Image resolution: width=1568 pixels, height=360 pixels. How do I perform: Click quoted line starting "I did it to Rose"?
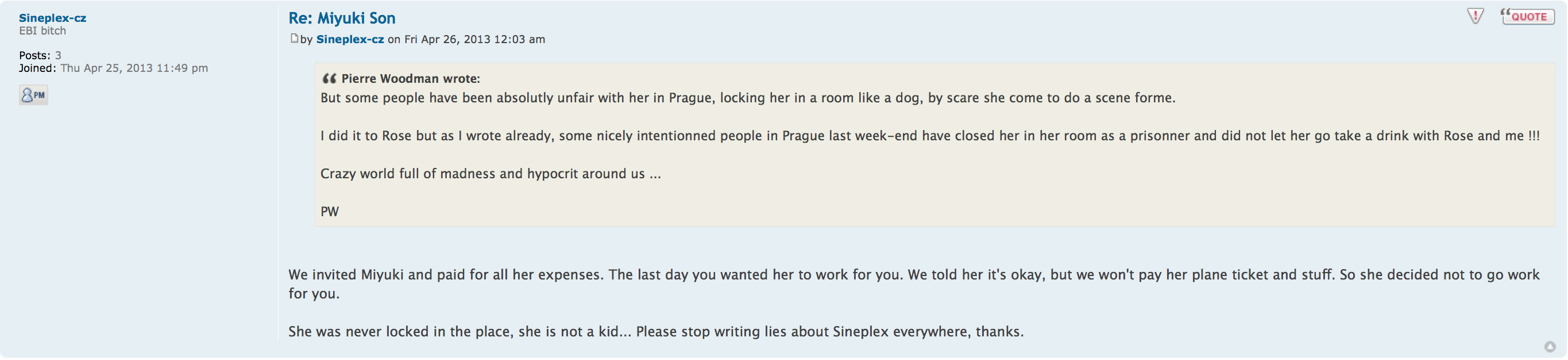[929, 136]
